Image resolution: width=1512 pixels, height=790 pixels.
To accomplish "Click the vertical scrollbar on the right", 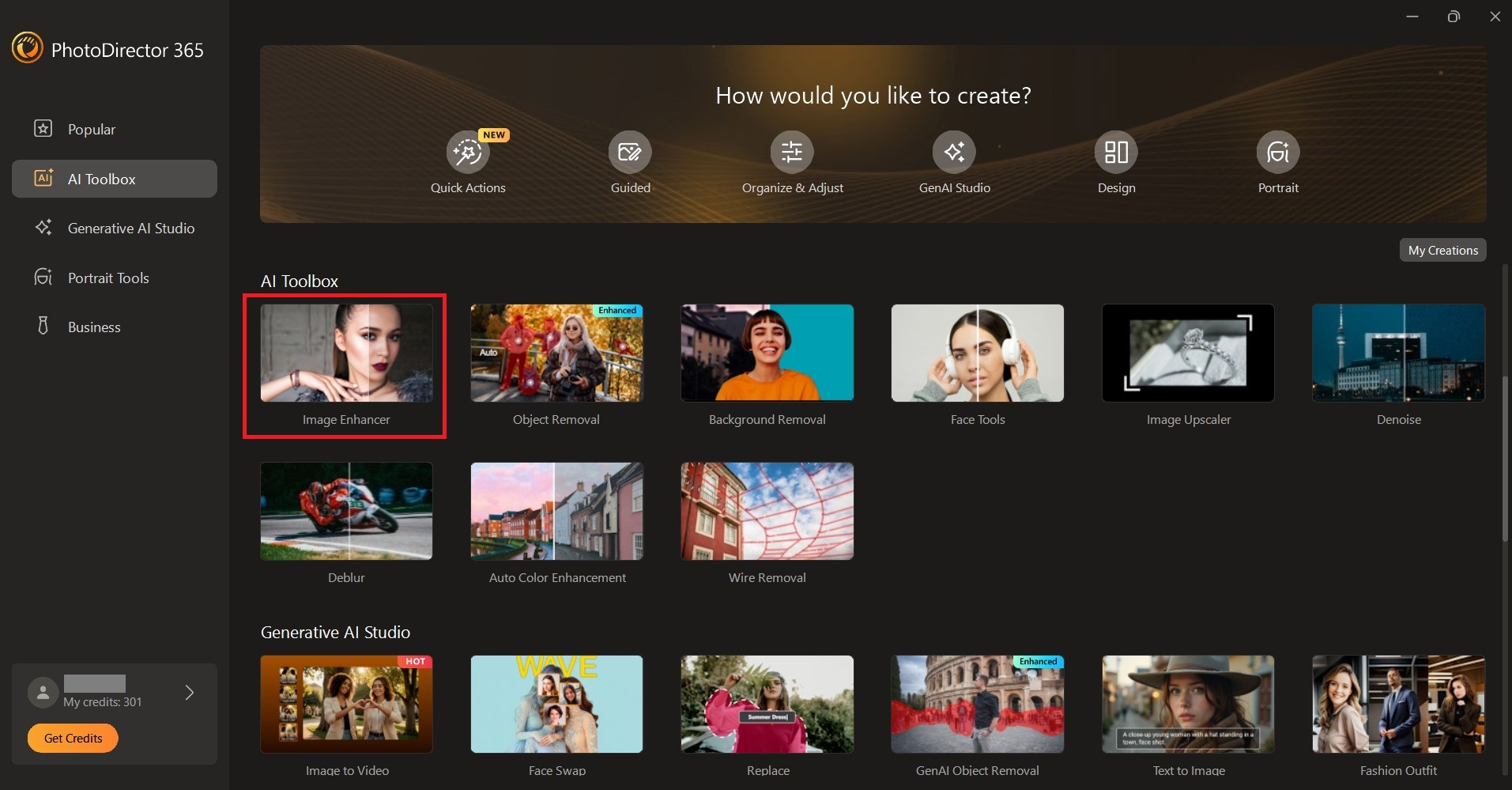I will [x=1505, y=459].
